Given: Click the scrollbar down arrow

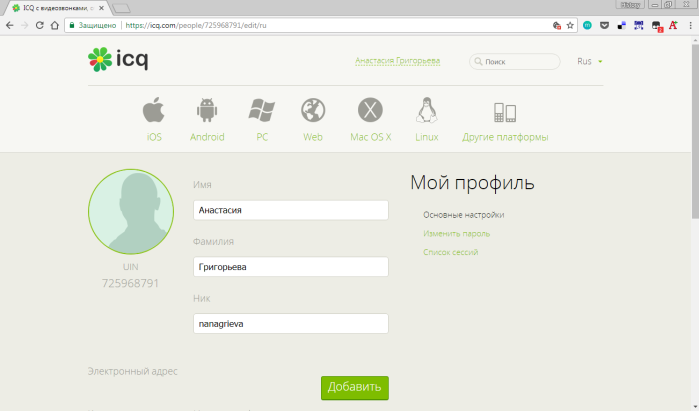Looking at the screenshot, I should (695, 407).
